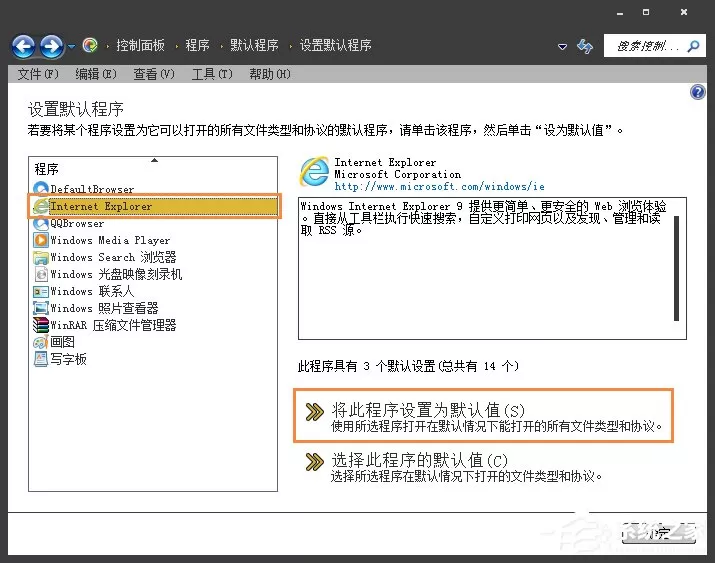
Task: Open the microsoft.com/windows/ie link
Action: tap(439, 186)
